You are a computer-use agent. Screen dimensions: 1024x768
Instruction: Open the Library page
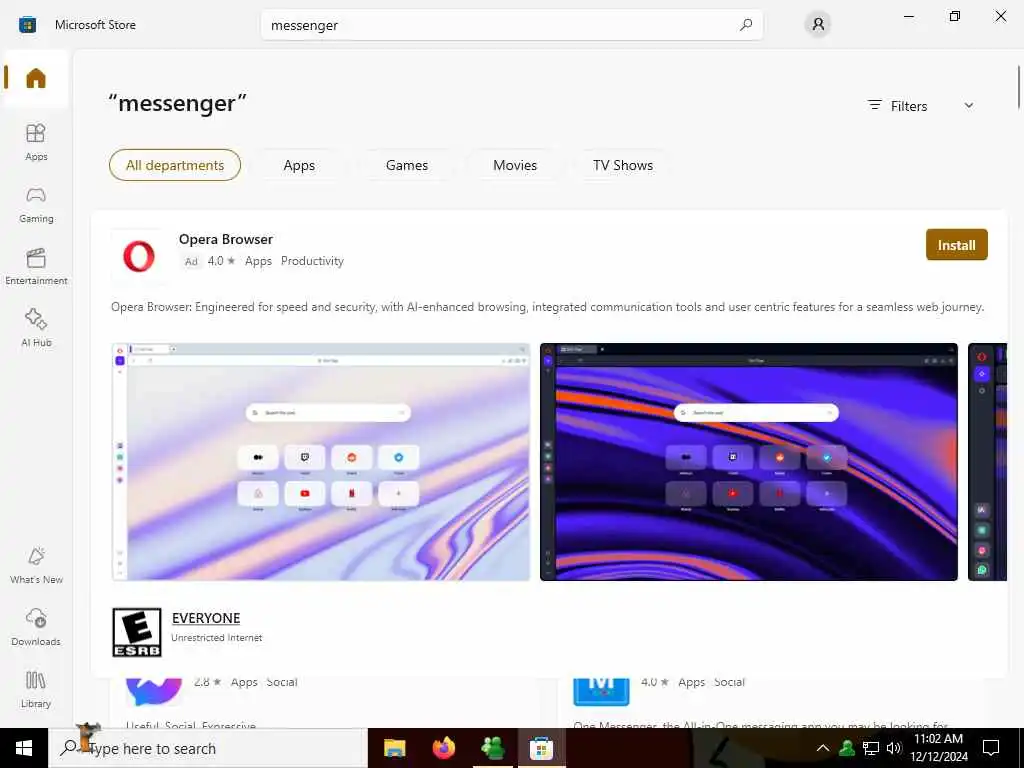click(x=36, y=689)
